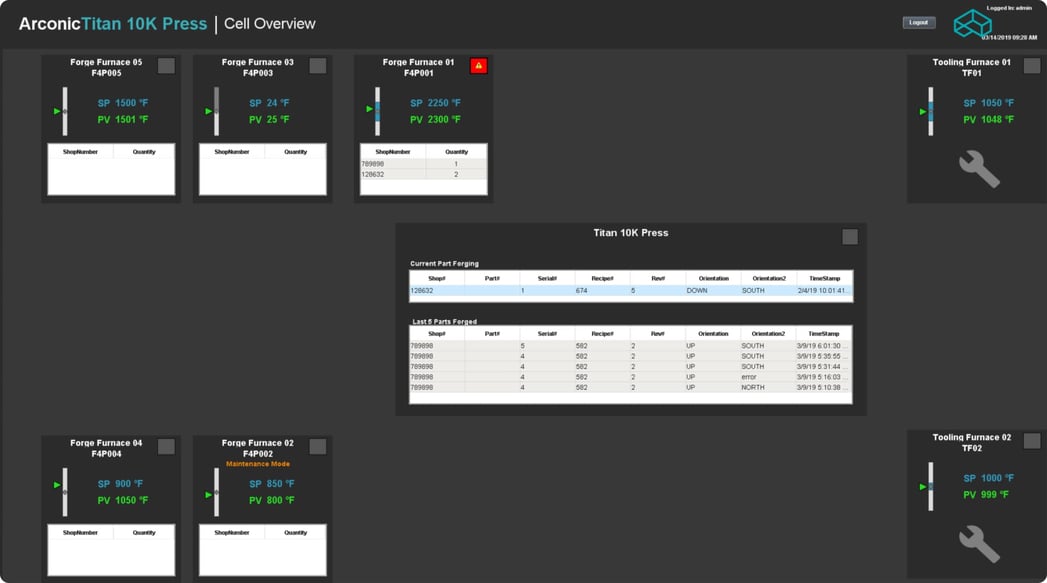The height and width of the screenshot is (583, 1047).
Task: Click ShopNumber header in Forge Furnace 05 table
Action: click(80, 152)
